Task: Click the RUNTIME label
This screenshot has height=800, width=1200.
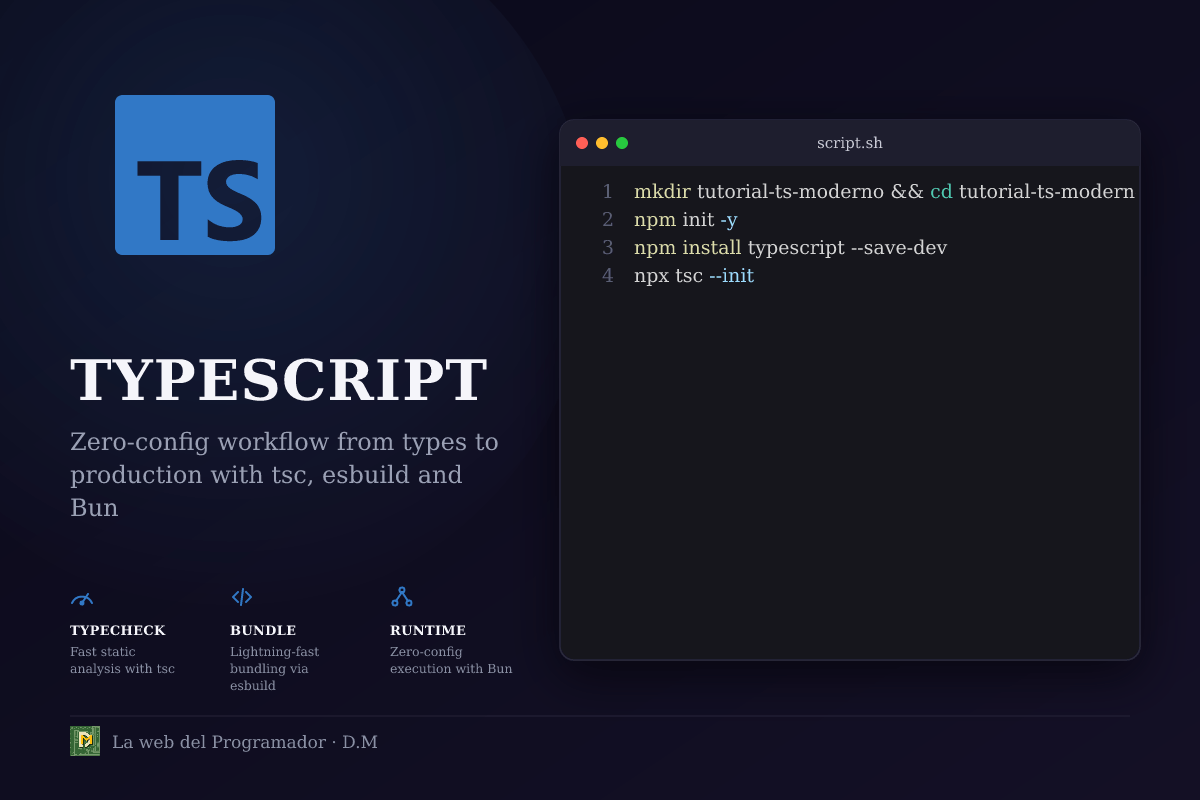Action: tap(428, 631)
